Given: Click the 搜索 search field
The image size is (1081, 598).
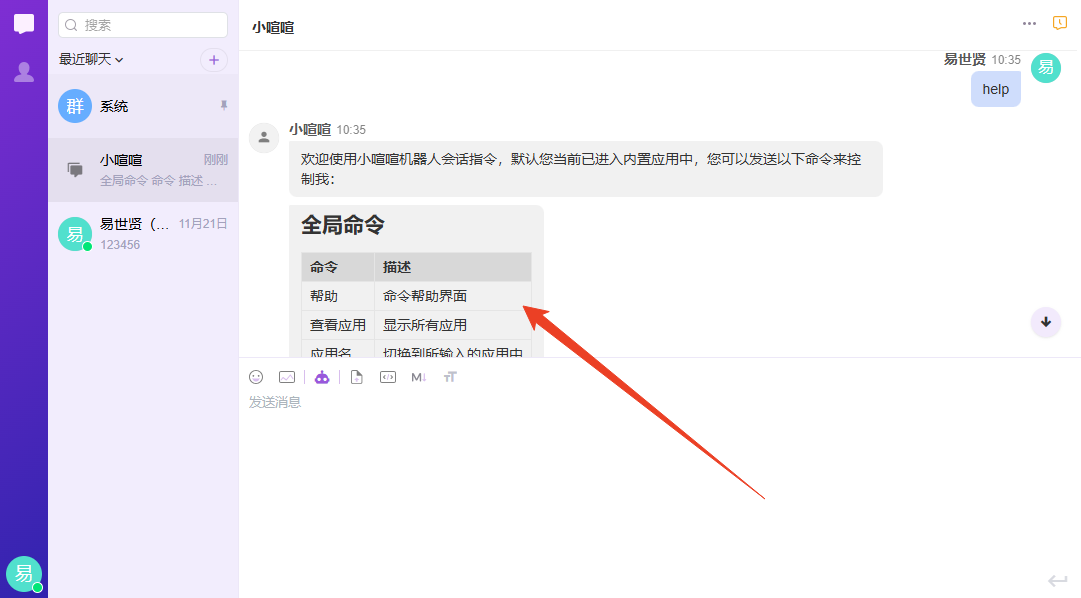Looking at the screenshot, I should pos(142,23).
